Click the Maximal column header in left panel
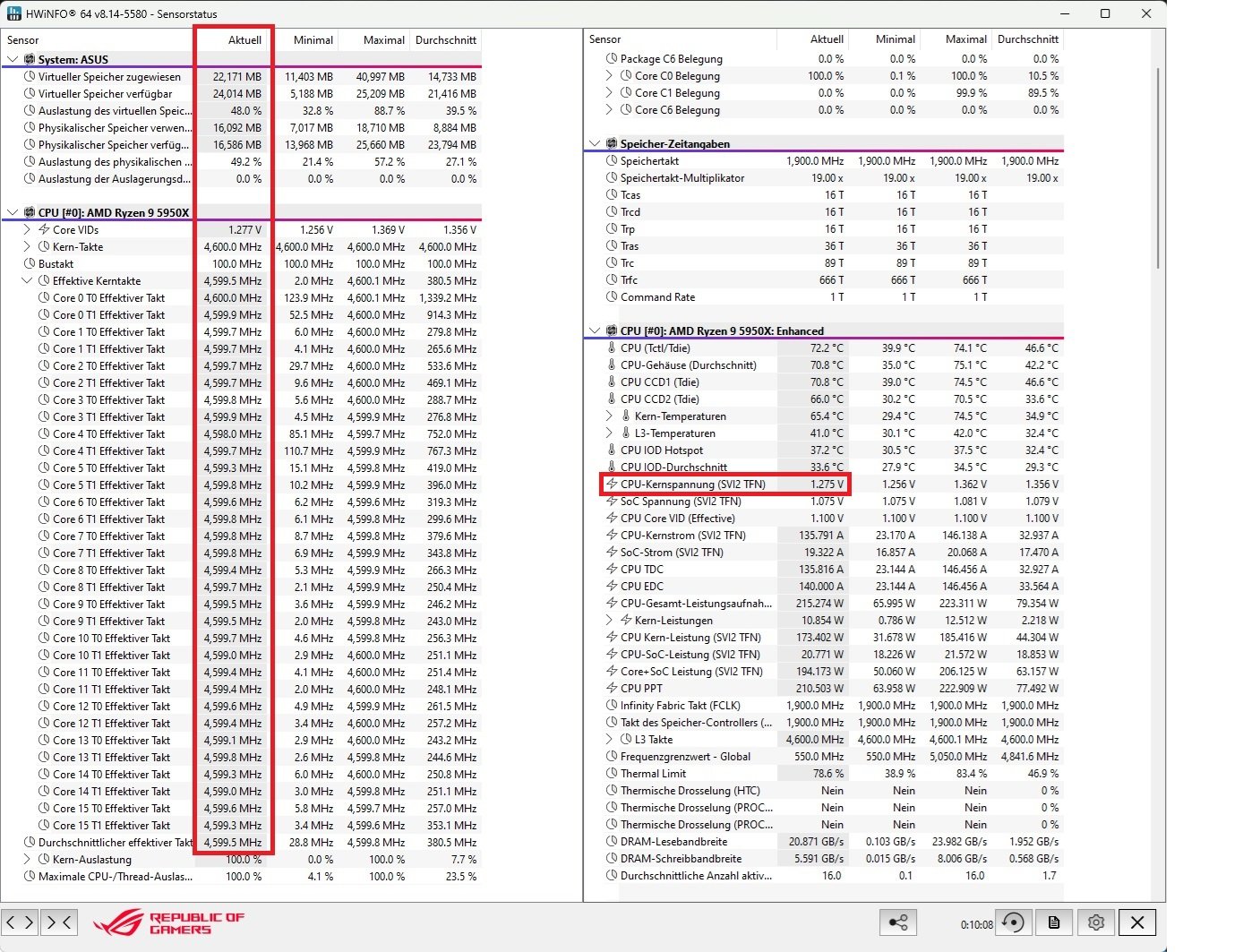Screen dimensions: 1243x952 click(375, 39)
